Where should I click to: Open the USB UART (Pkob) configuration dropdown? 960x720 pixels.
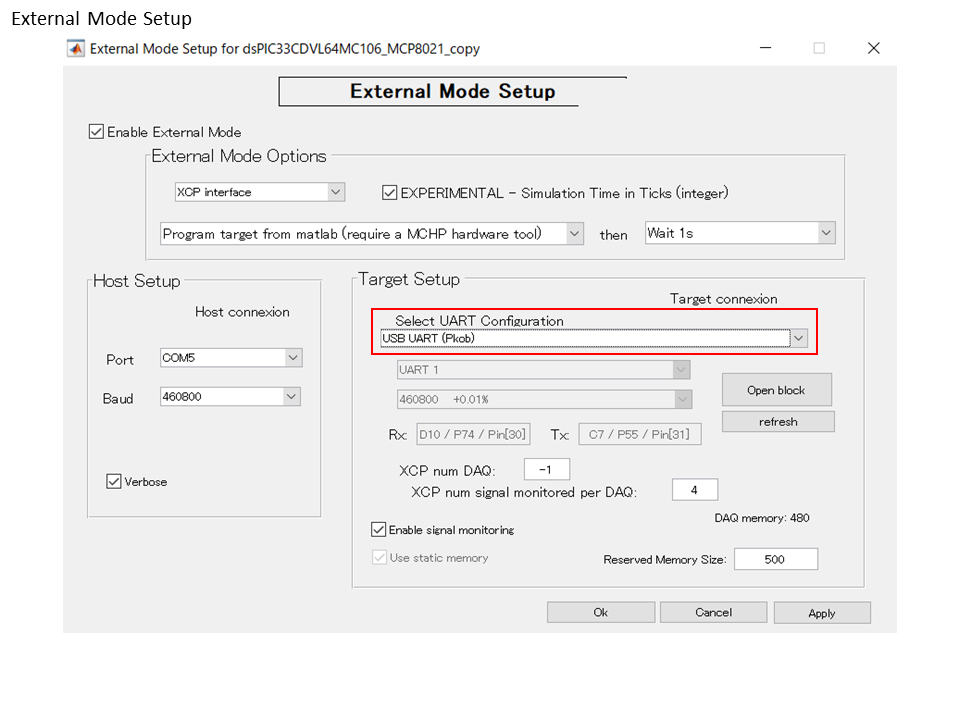[798, 338]
